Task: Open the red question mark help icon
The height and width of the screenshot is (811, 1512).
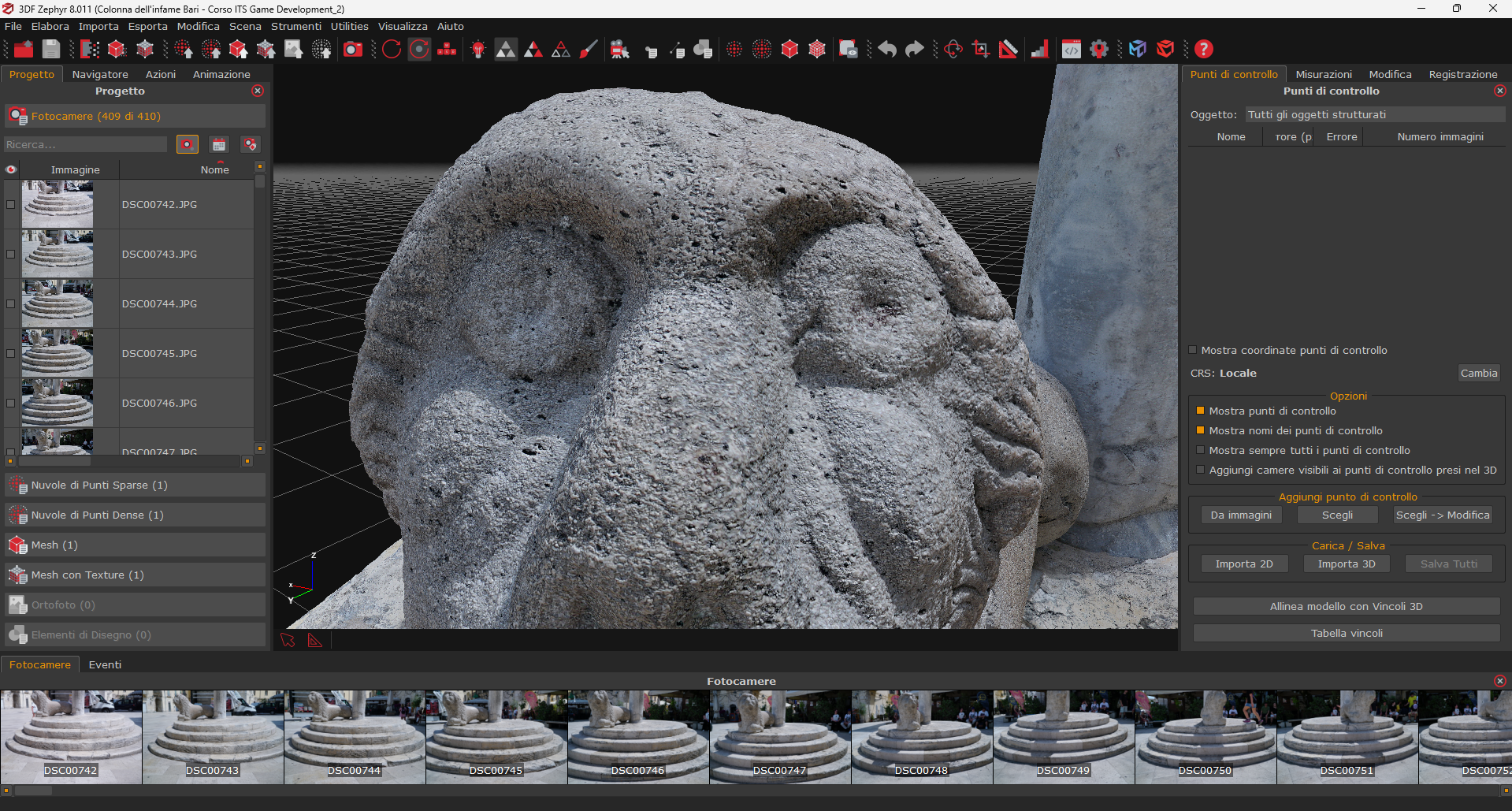Action: 1203,50
